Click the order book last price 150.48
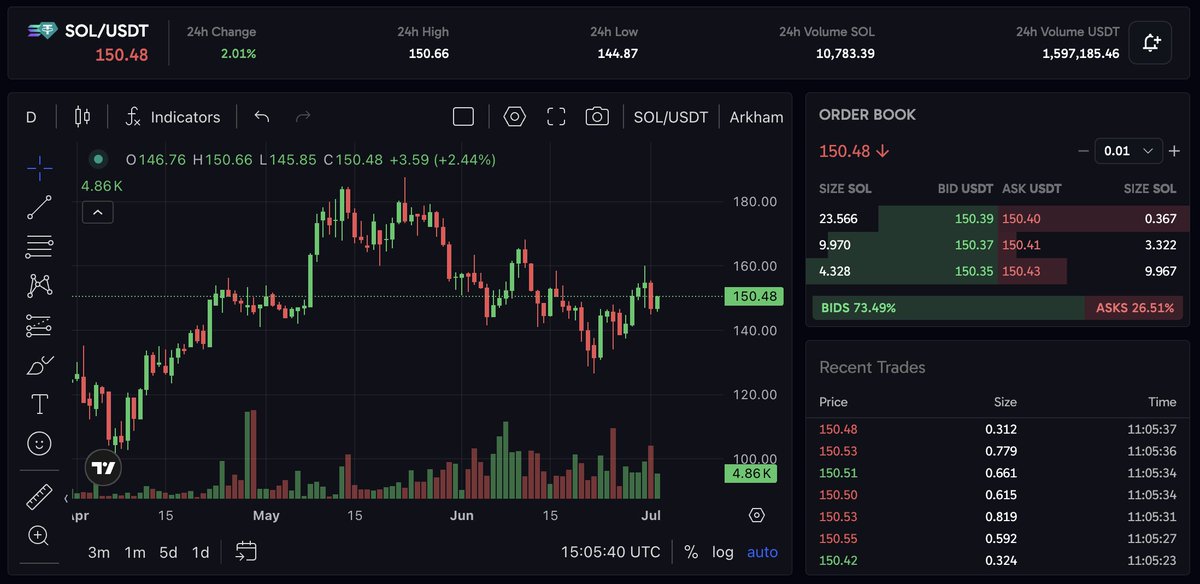Viewport: 1200px width, 584px height. click(x=845, y=151)
